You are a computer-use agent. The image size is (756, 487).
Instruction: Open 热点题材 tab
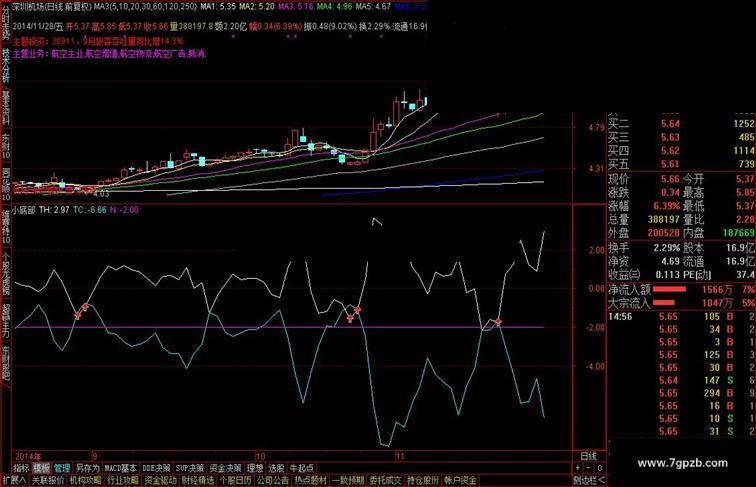click(311, 480)
